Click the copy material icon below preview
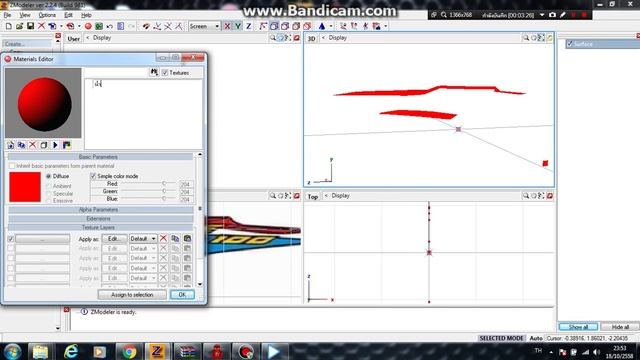Screen dimensions: 640x360 click(21, 145)
